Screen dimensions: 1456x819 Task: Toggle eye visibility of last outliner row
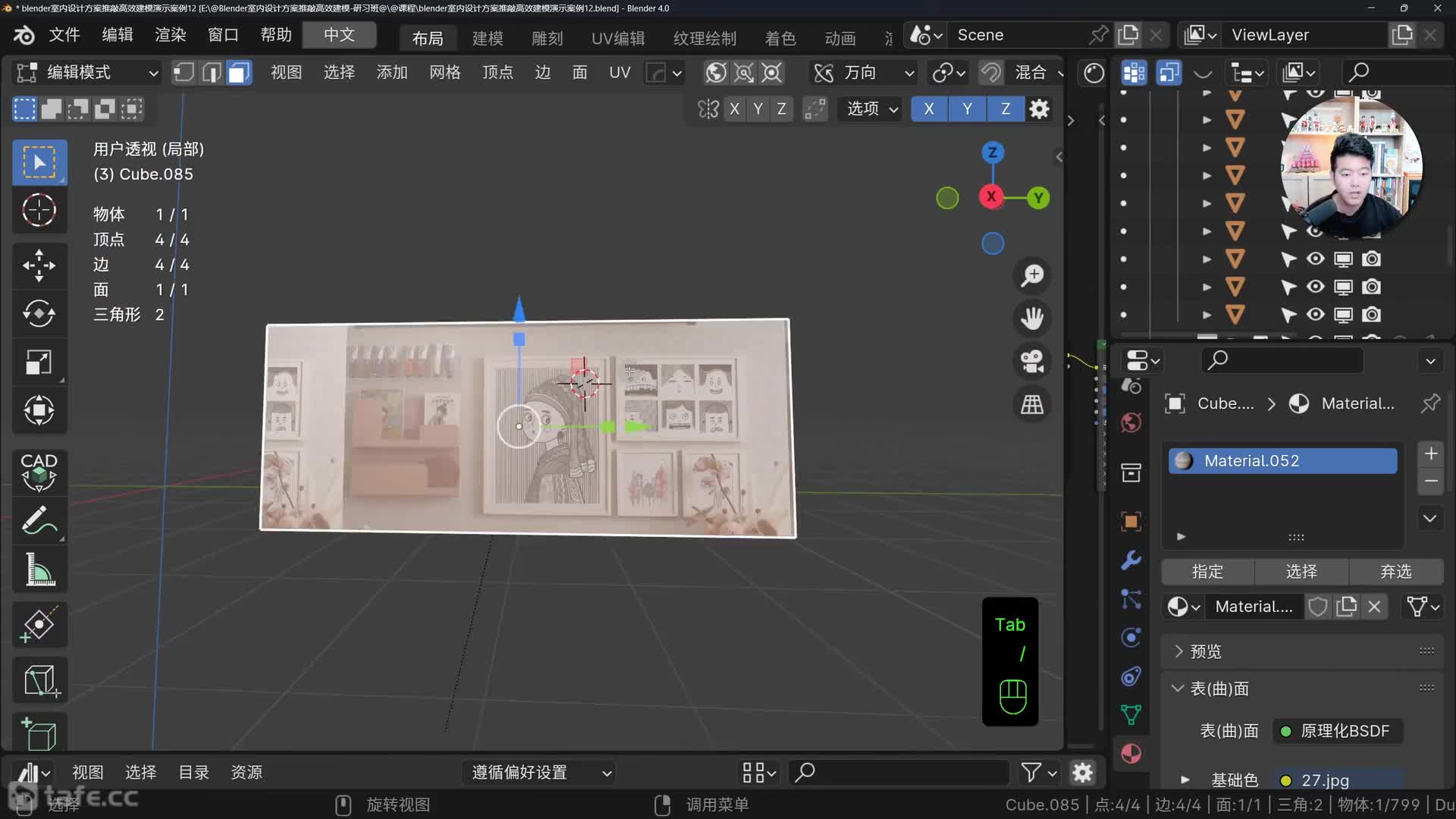click(x=1315, y=315)
